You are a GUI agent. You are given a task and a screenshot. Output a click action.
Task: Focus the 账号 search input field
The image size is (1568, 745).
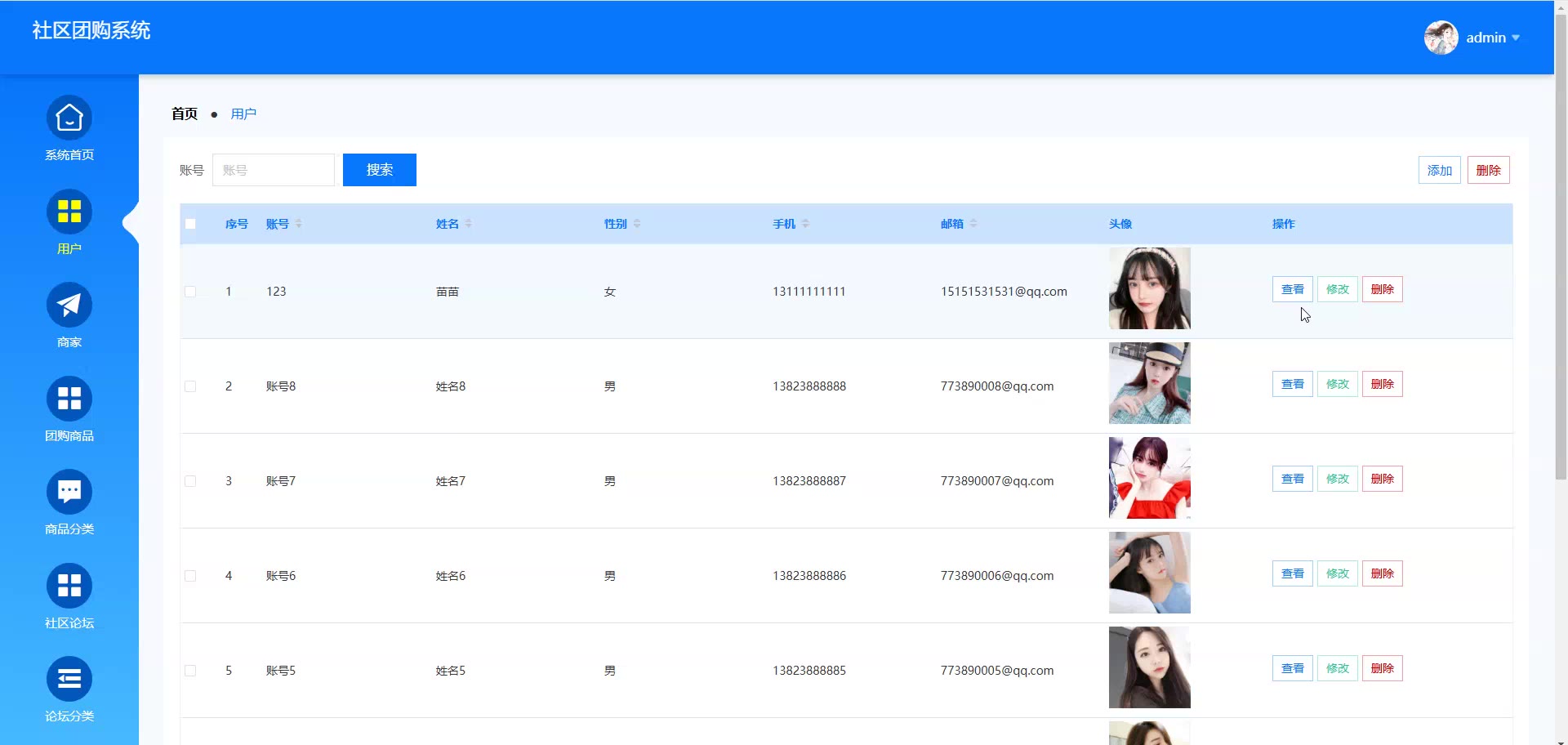pos(274,171)
